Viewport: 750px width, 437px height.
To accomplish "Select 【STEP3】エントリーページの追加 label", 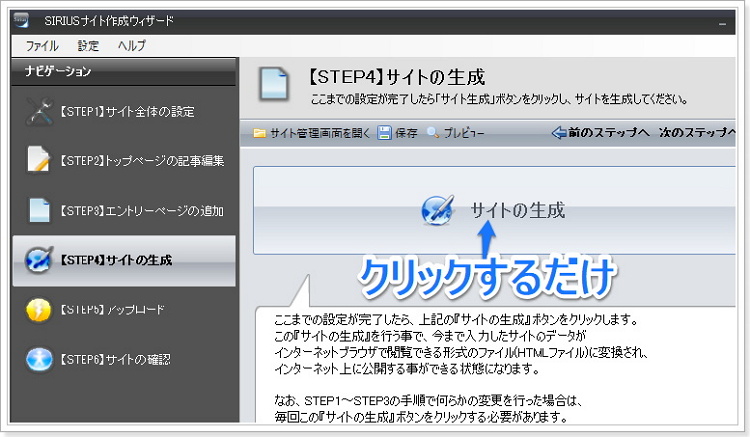I will 142,211.
